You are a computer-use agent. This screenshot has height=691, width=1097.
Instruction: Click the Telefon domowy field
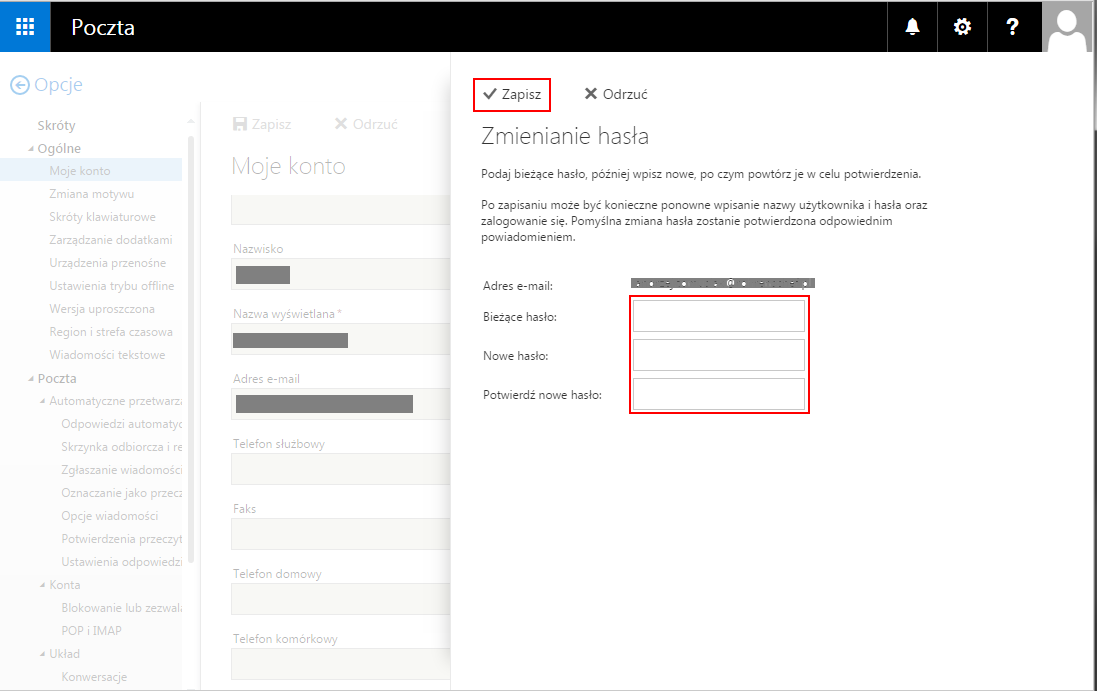coord(341,599)
